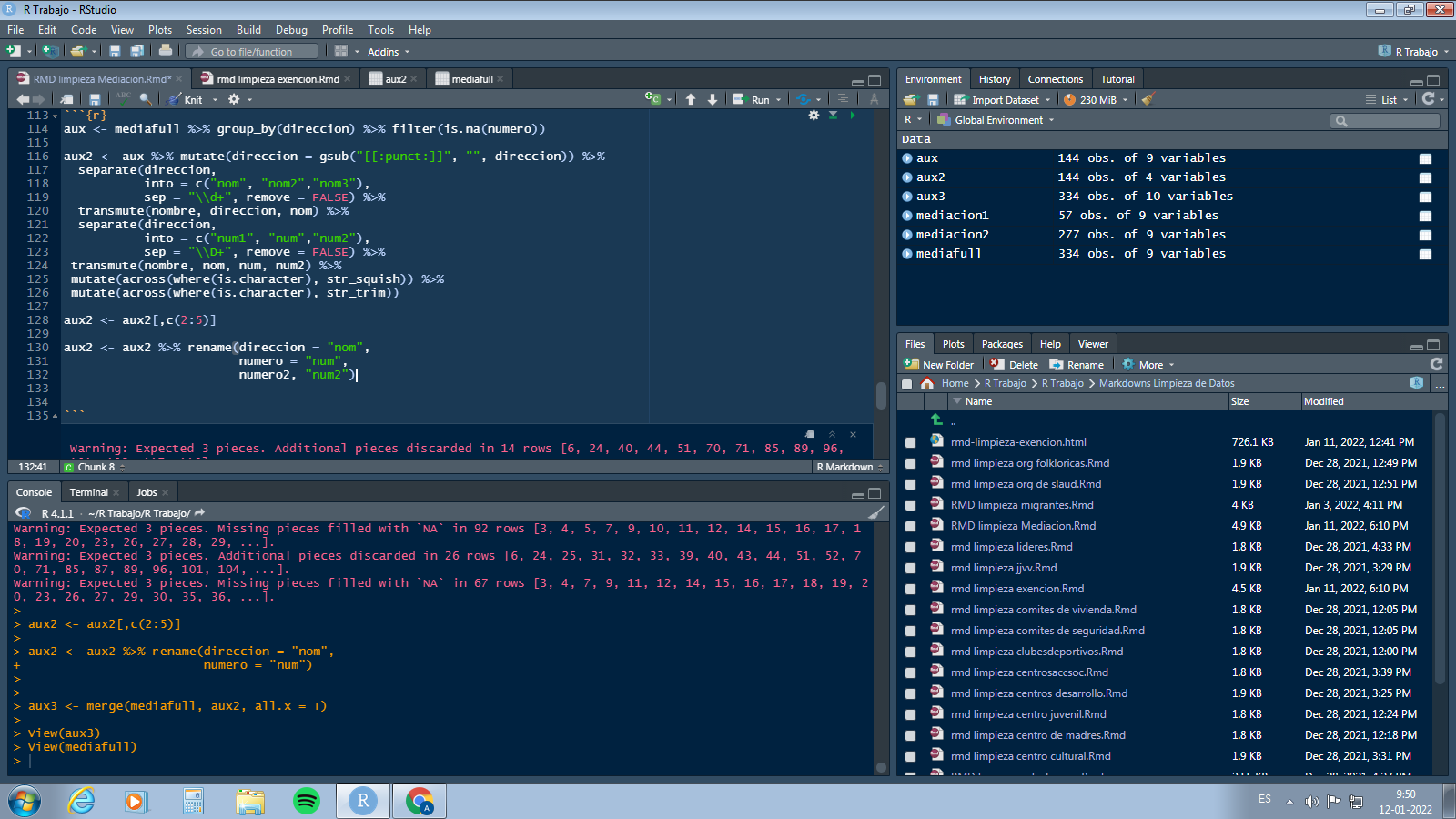Image resolution: width=1456 pixels, height=819 pixels.
Task: Load workspace icon in Environment pane
Action: click(911, 99)
